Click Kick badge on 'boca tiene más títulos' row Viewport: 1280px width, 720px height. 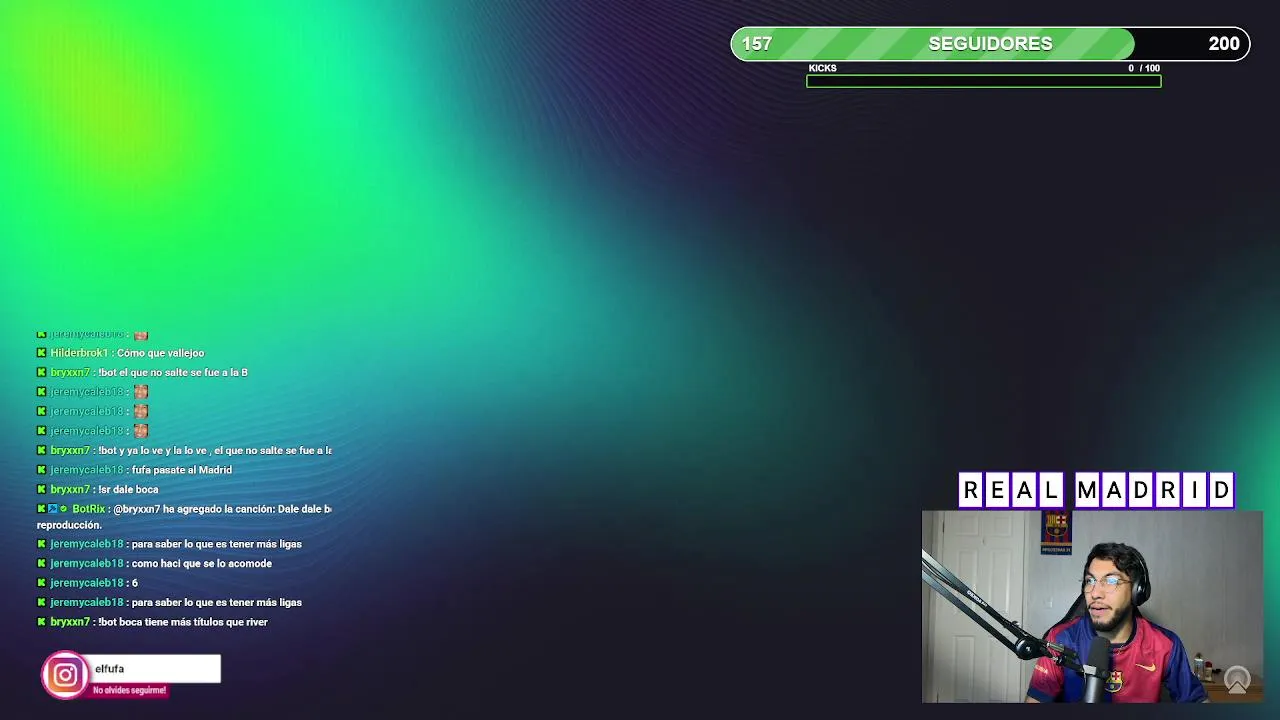[x=41, y=622]
